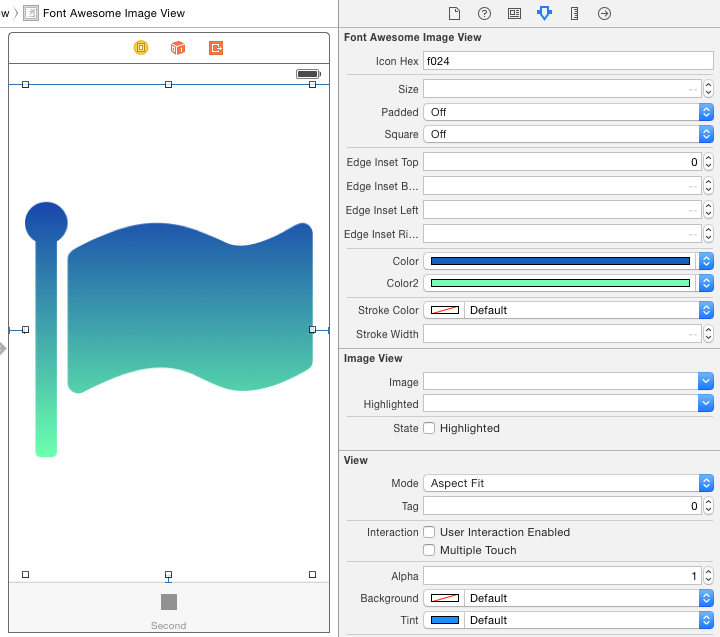
Task: Click the orange First Responder cube icon
Action: coord(178,48)
